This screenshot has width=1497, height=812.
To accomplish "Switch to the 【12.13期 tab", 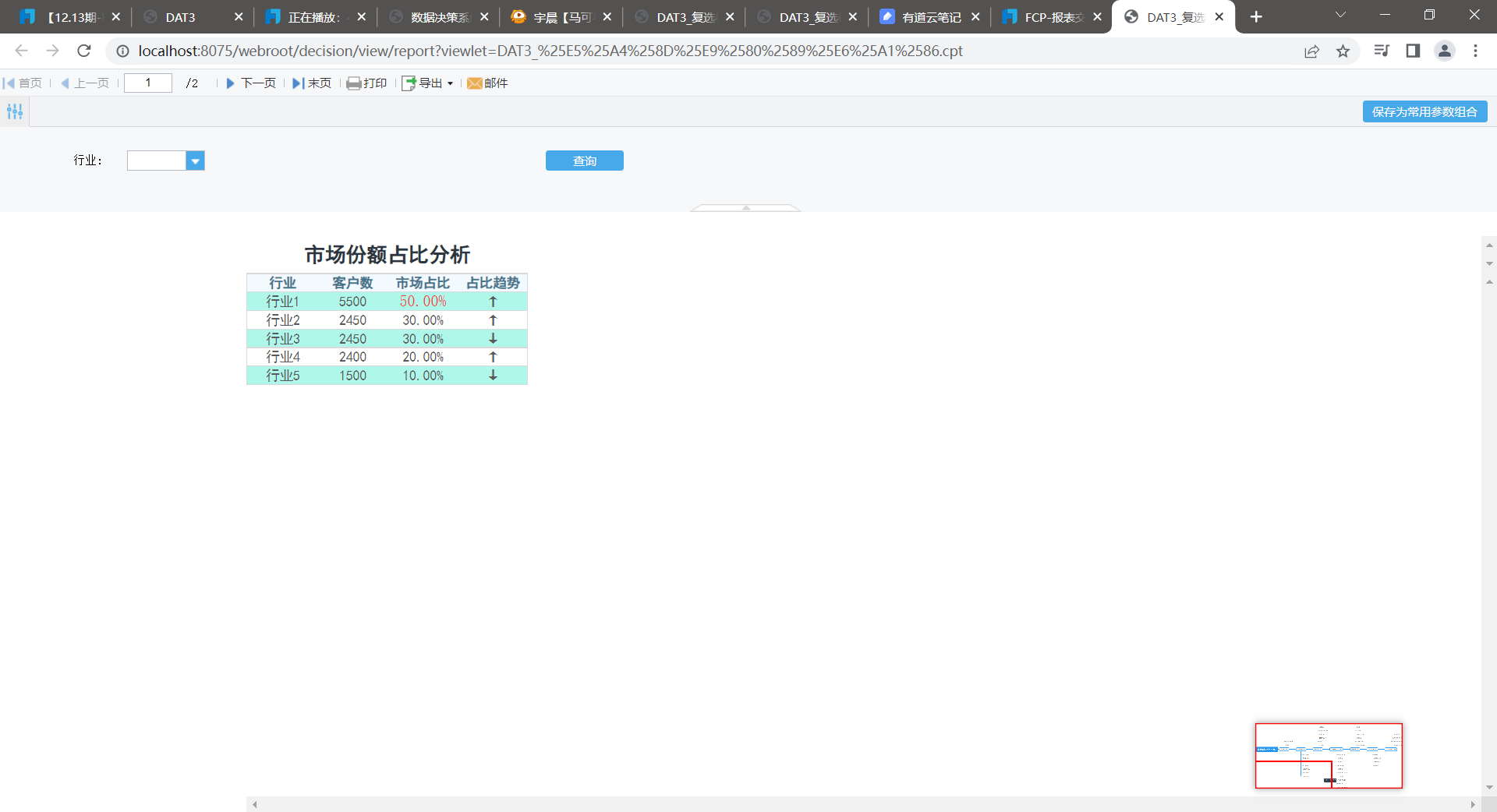I will (69, 17).
